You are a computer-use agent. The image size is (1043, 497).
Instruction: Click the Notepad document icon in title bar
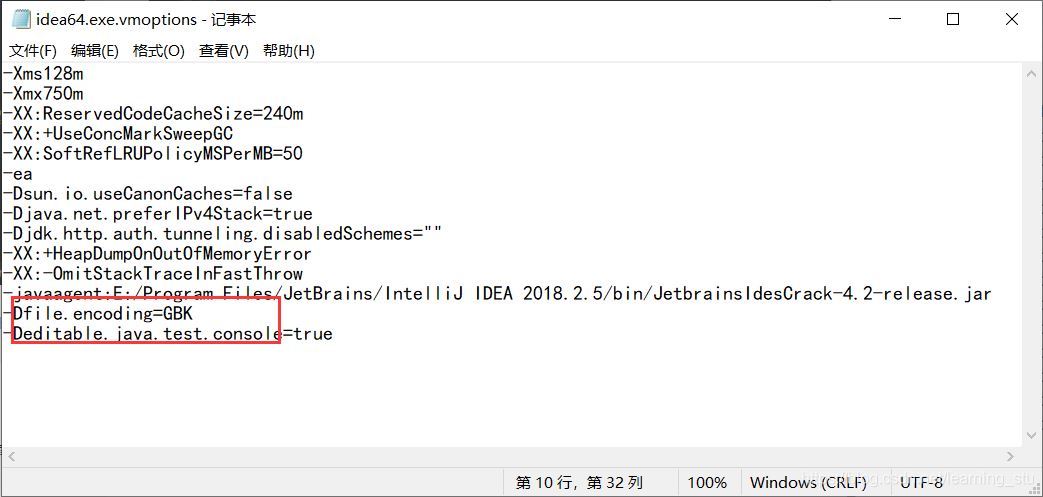point(20,19)
